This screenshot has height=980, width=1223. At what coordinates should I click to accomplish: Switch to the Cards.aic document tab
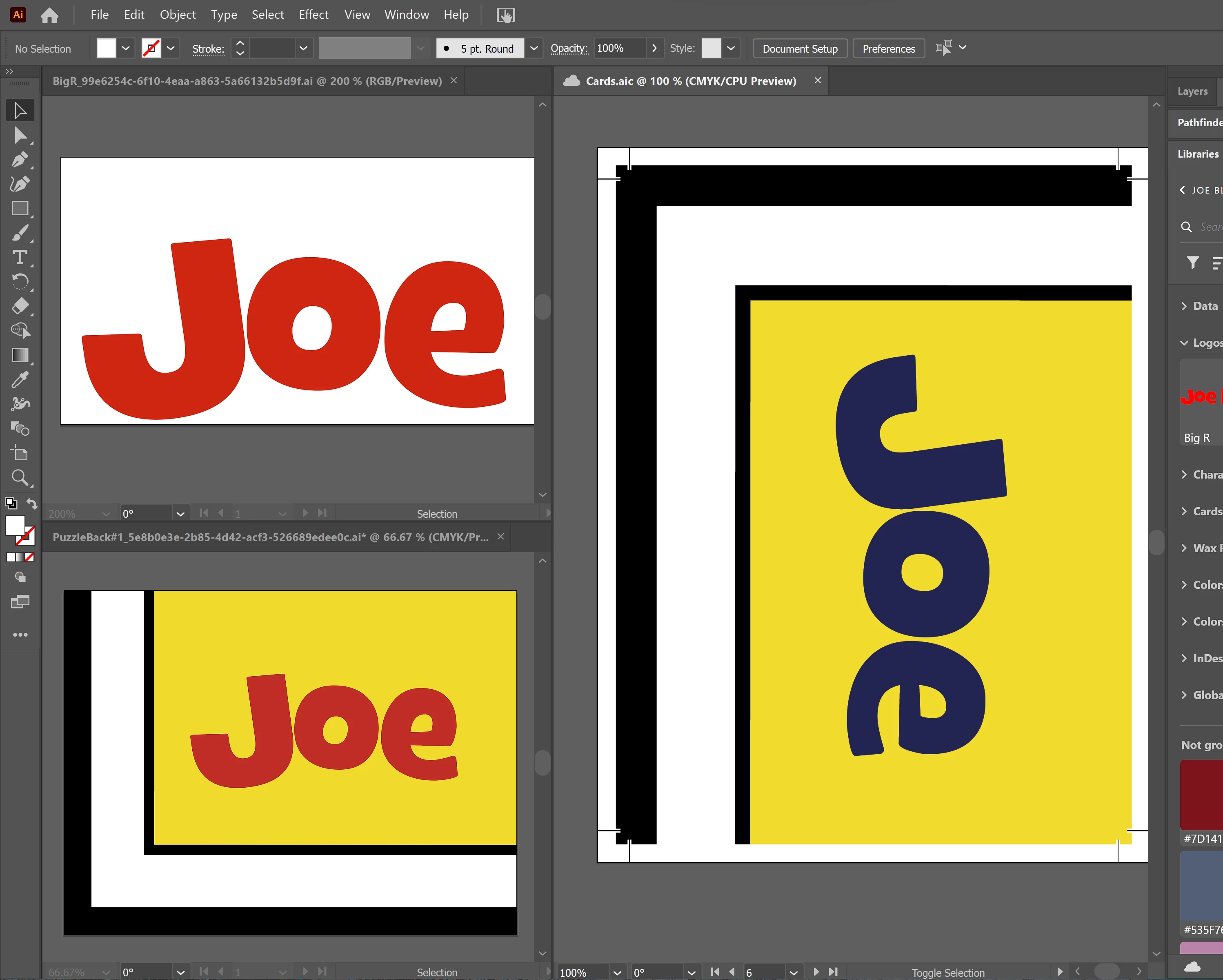[690, 81]
